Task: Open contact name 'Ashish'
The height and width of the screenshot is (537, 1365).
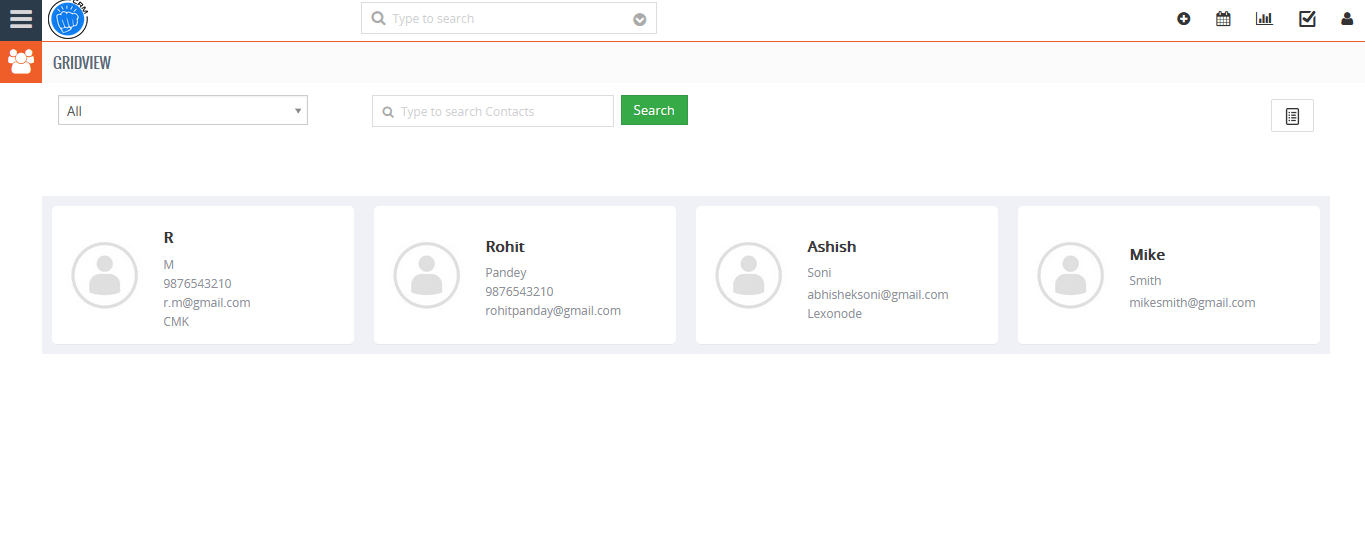Action: pyautogui.click(x=832, y=247)
